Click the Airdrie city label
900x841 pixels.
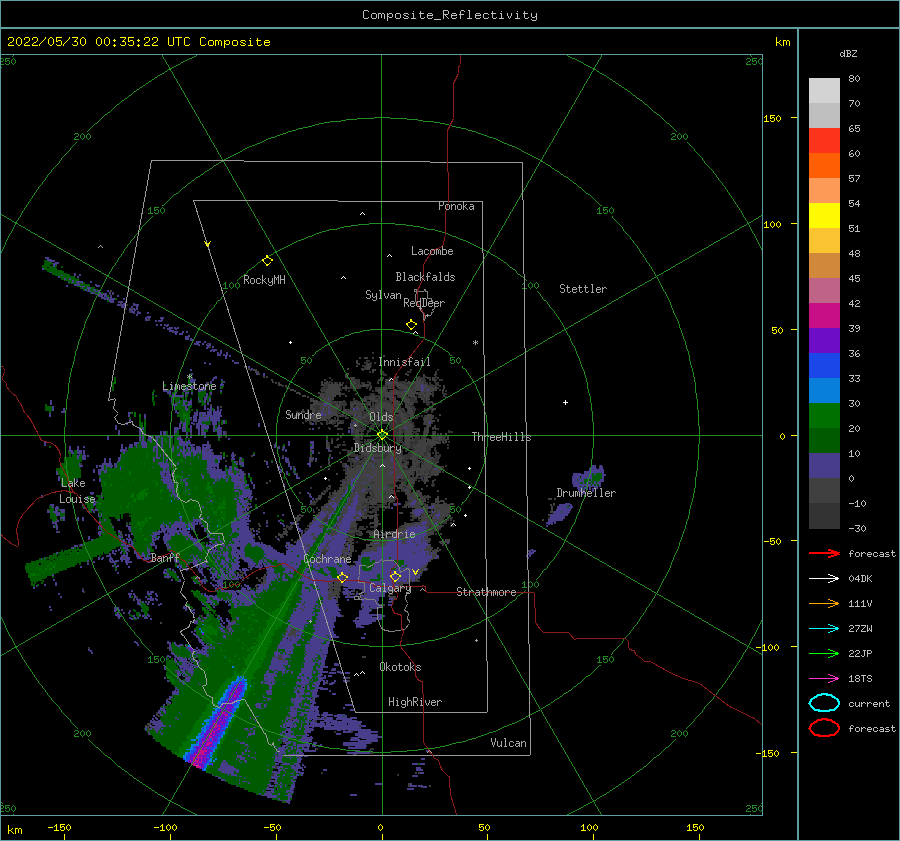pyautogui.click(x=394, y=534)
